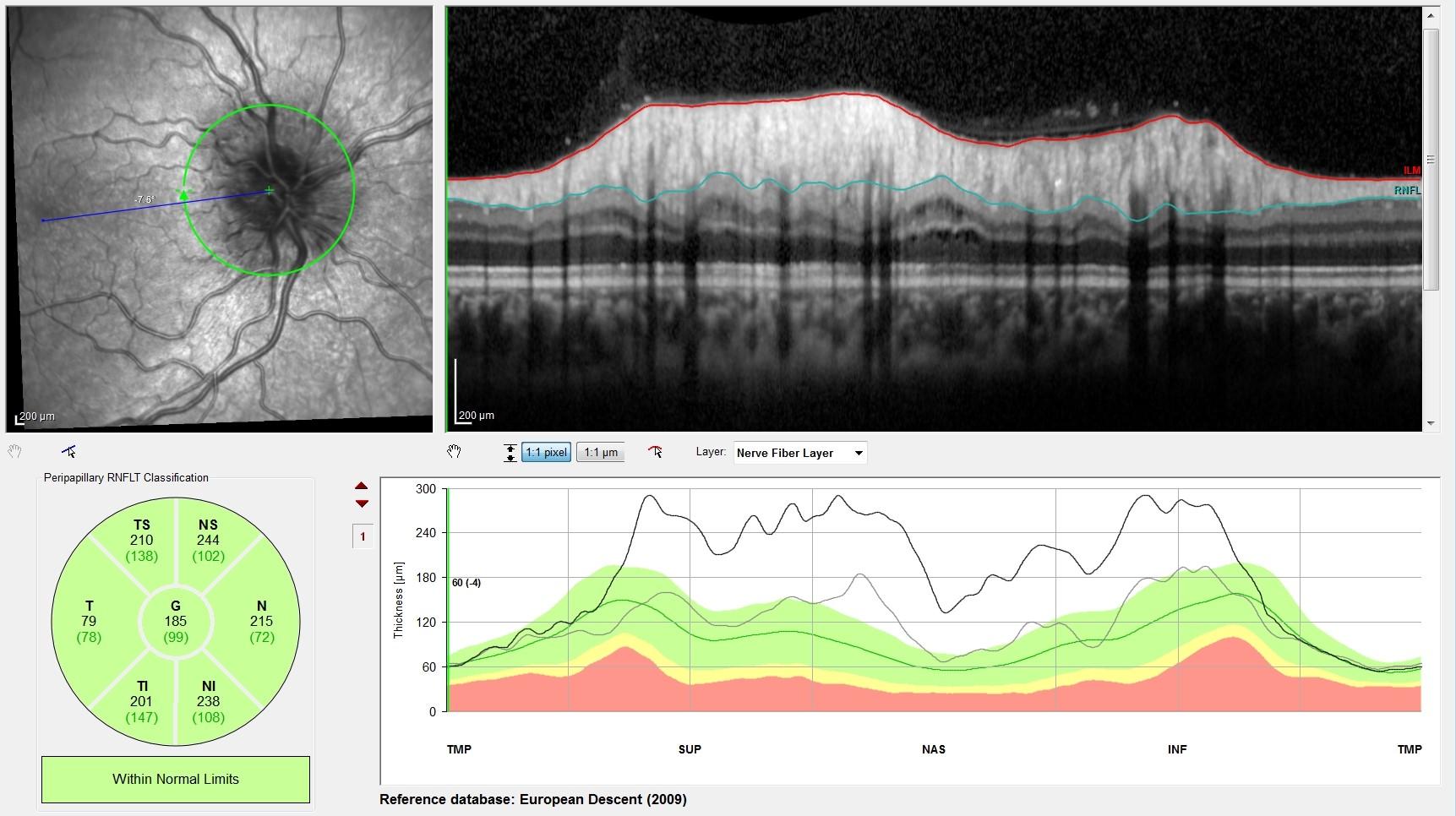This screenshot has height=816, width=1456.
Task: Click the red segmentation pointer tool icon
Action: click(655, 452)
